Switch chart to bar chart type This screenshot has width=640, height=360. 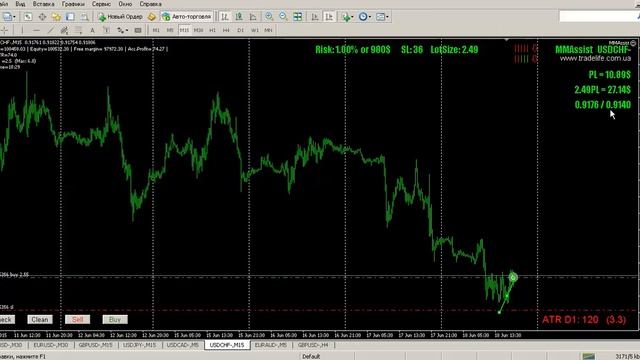click(x=224, y=17)
